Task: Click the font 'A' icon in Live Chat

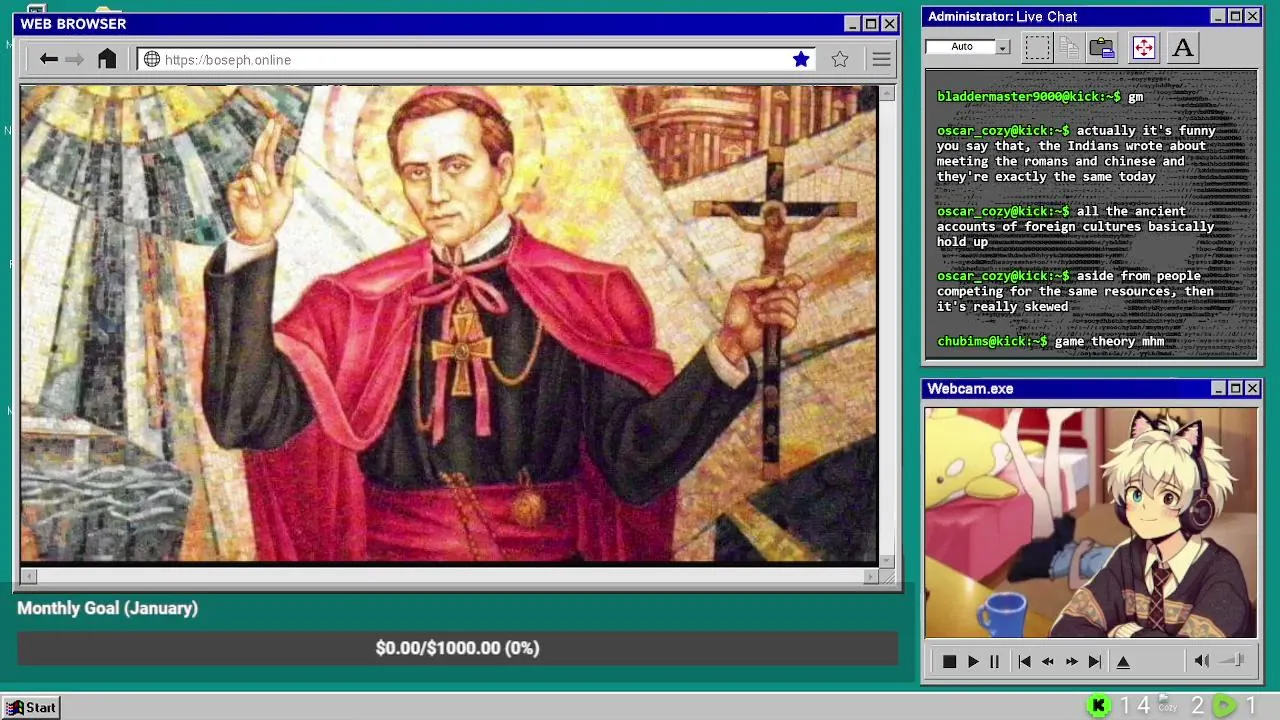Action: coord(1183,47)
